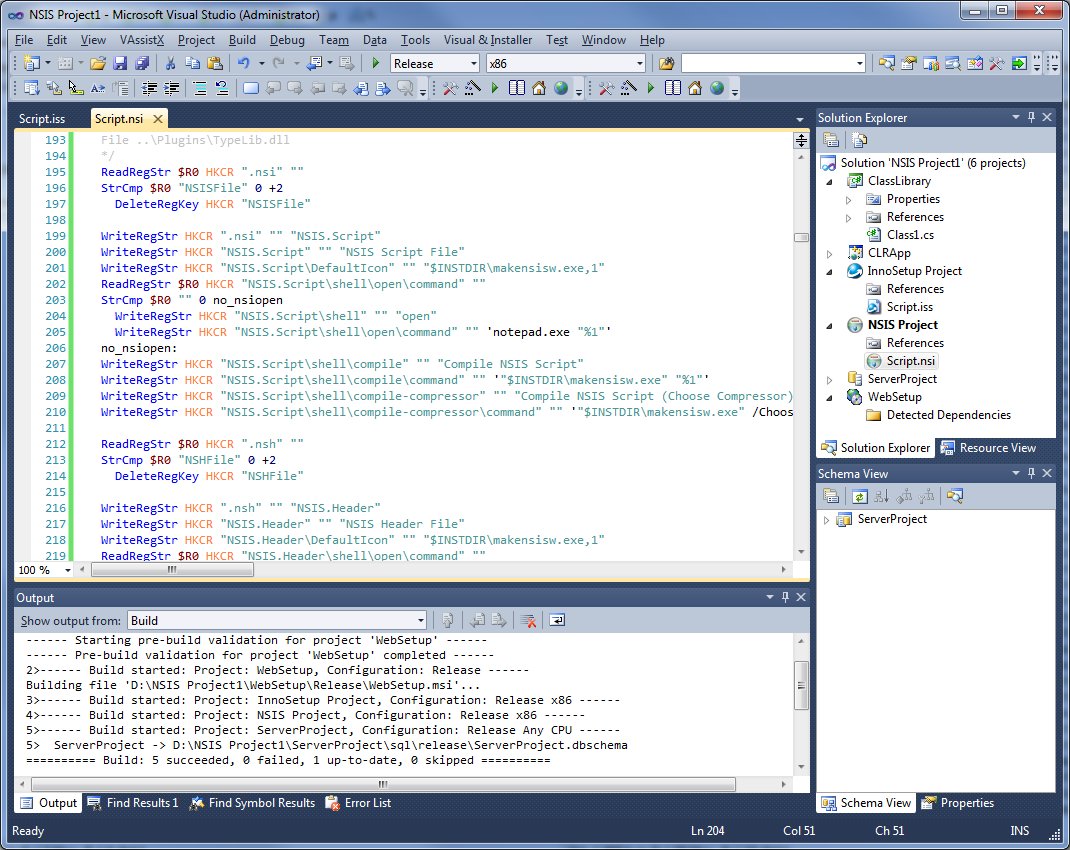Screen dimensions: 1070x850
Task: Click Go to Next Message in Output toolbar
Action: coord(499,620)
